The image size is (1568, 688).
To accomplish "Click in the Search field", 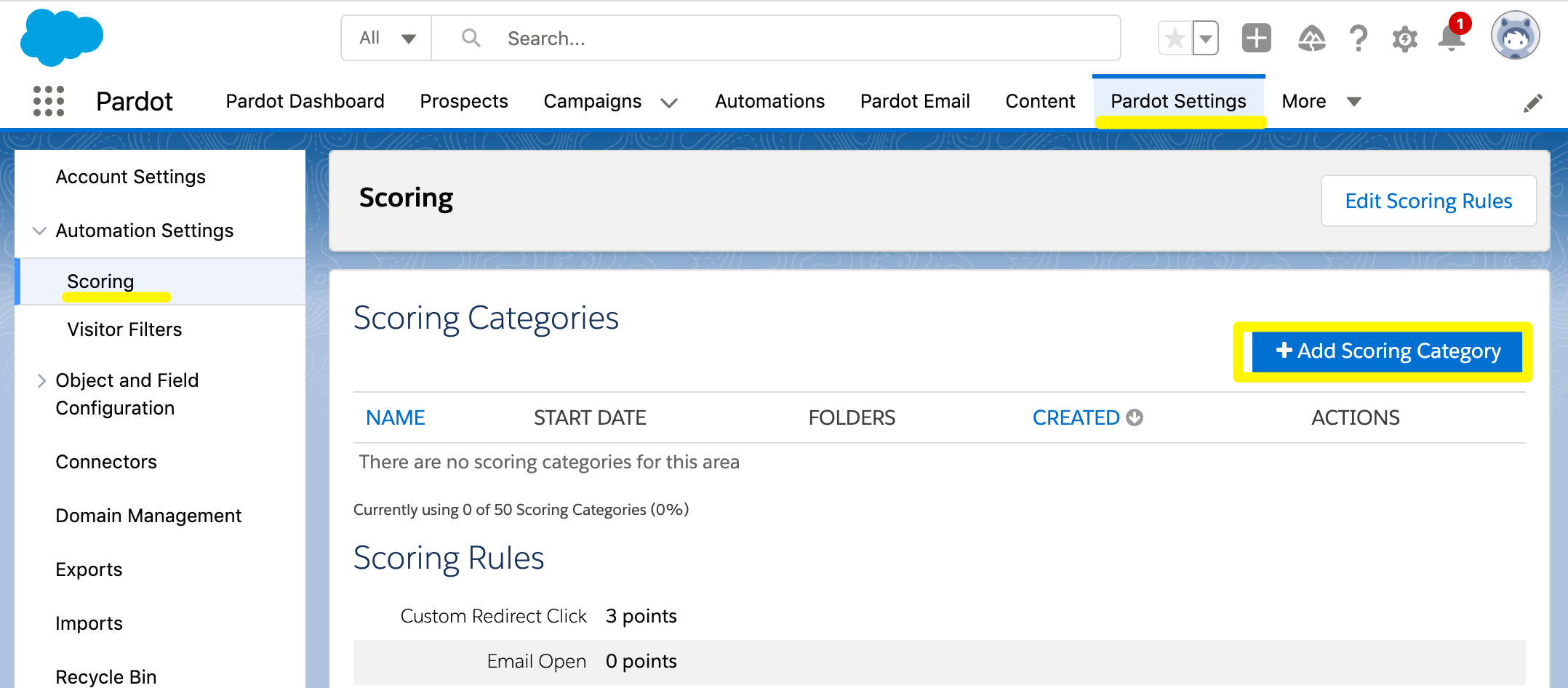I will click(x=775, y=38).
